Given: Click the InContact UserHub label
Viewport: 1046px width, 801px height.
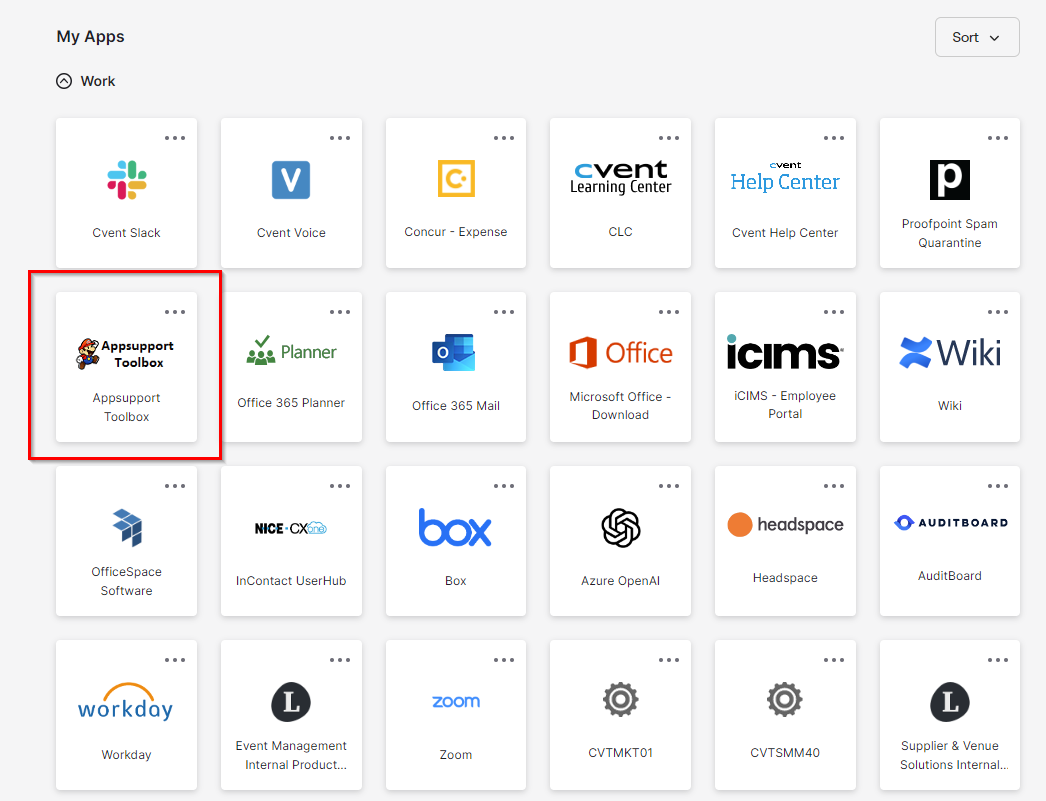Looking at the screenshot, I should click(x=291, y=581).
